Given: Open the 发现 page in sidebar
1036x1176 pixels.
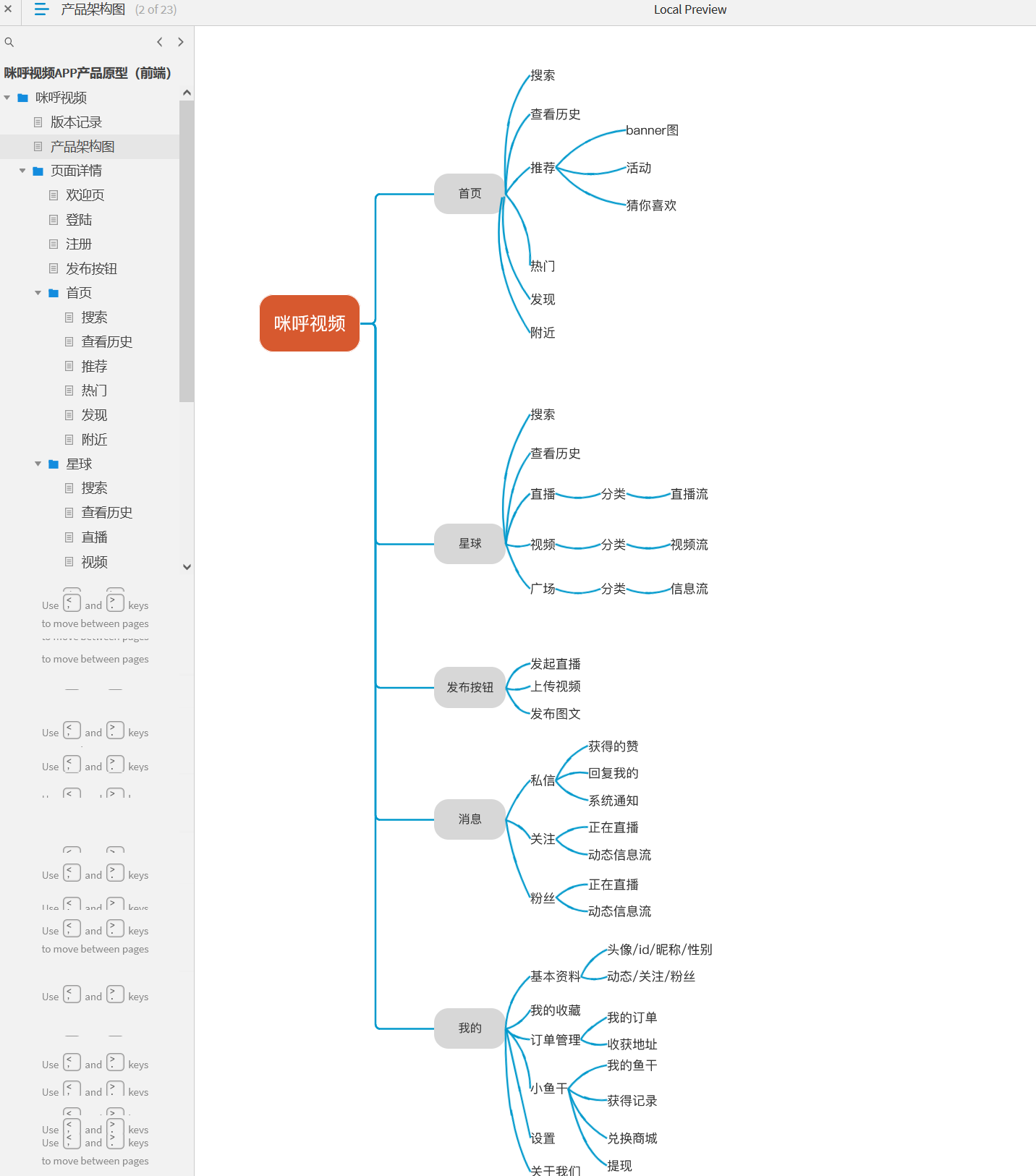Looking at the screenshot, I should click(x=94, y=415).
